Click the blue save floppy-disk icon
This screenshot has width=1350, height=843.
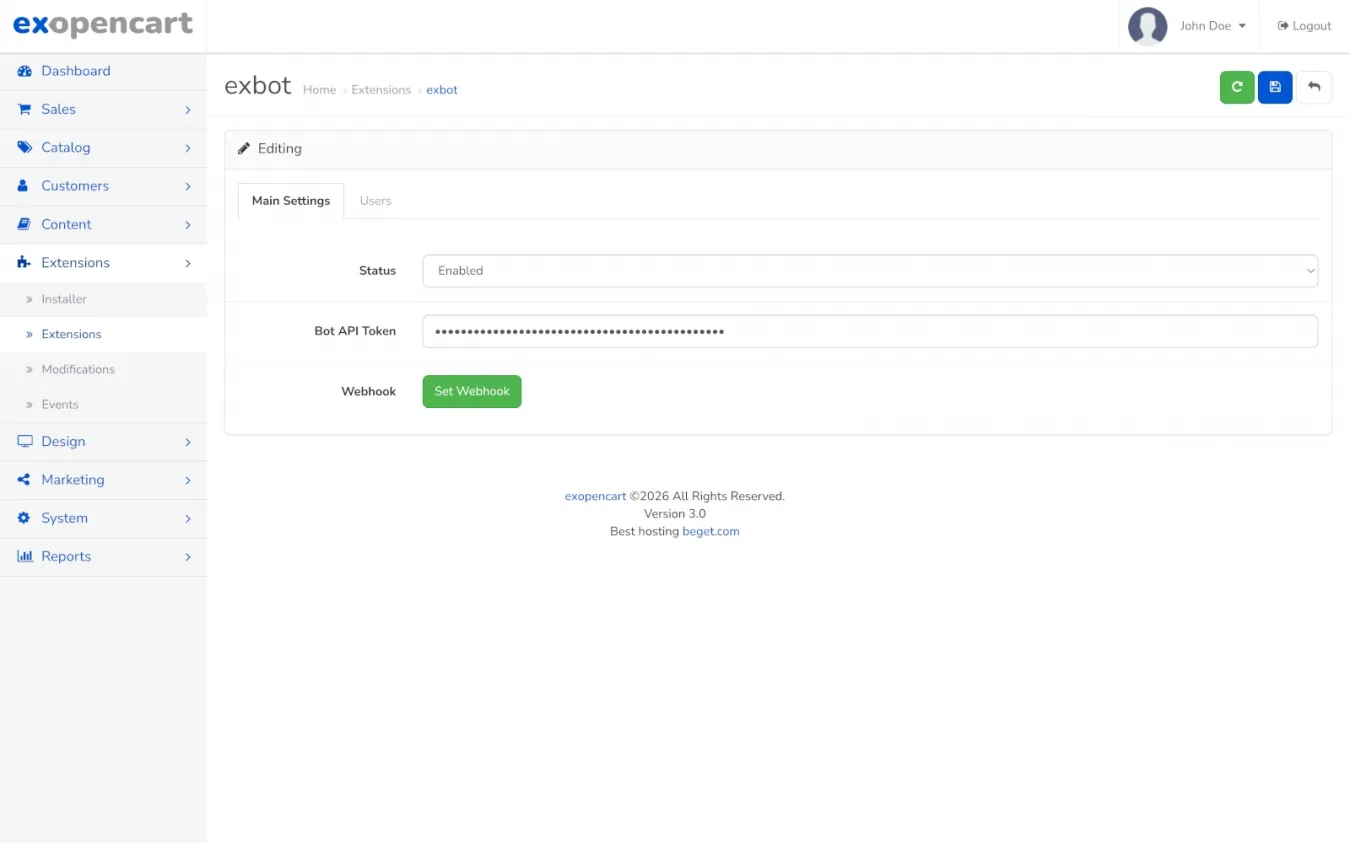[1275, 88]
